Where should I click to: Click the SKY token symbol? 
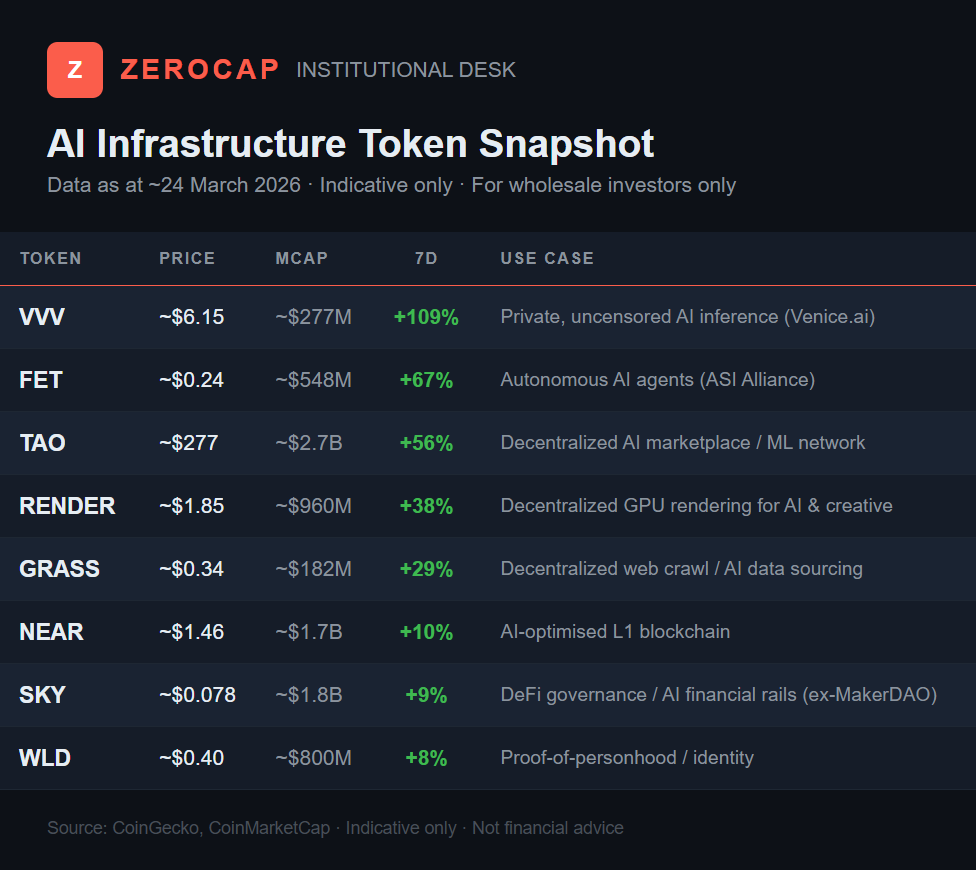(x=42, y=695)
